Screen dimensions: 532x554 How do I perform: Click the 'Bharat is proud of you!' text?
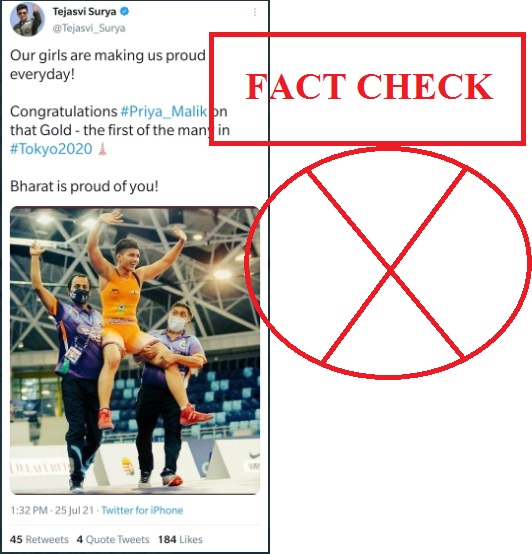tap(84, 186)
